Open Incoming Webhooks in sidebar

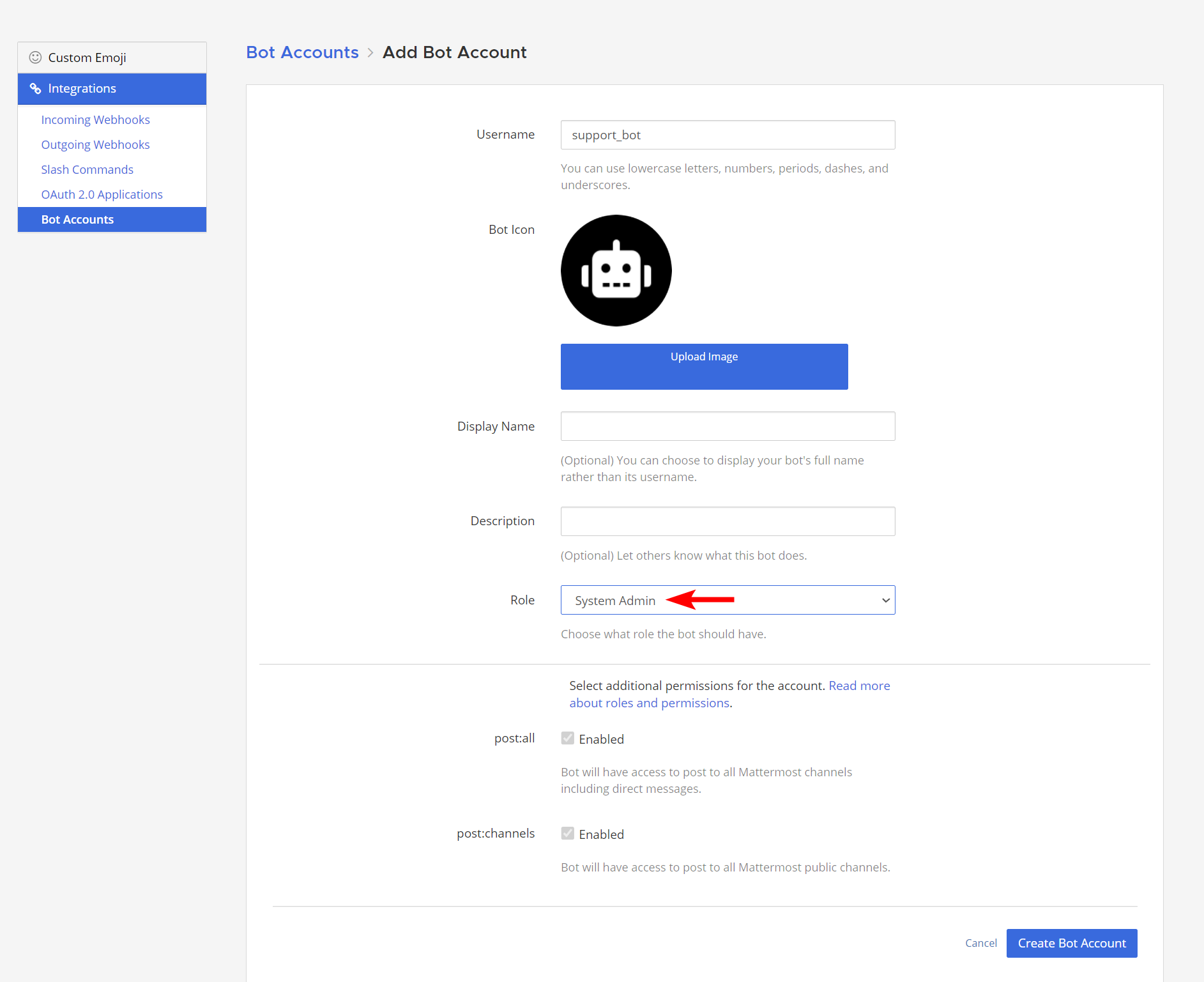[x=95, y=119]
